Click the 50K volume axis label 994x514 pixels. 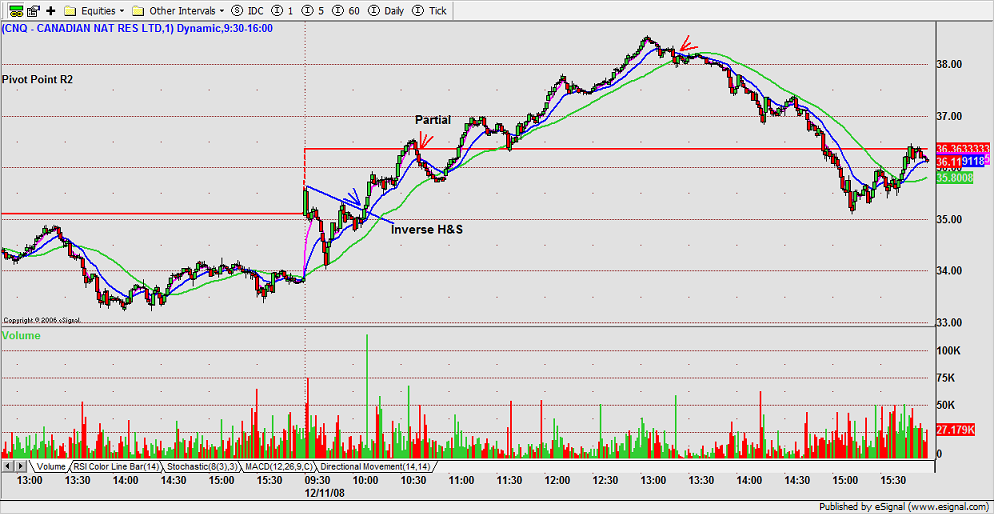pos(945,404)
